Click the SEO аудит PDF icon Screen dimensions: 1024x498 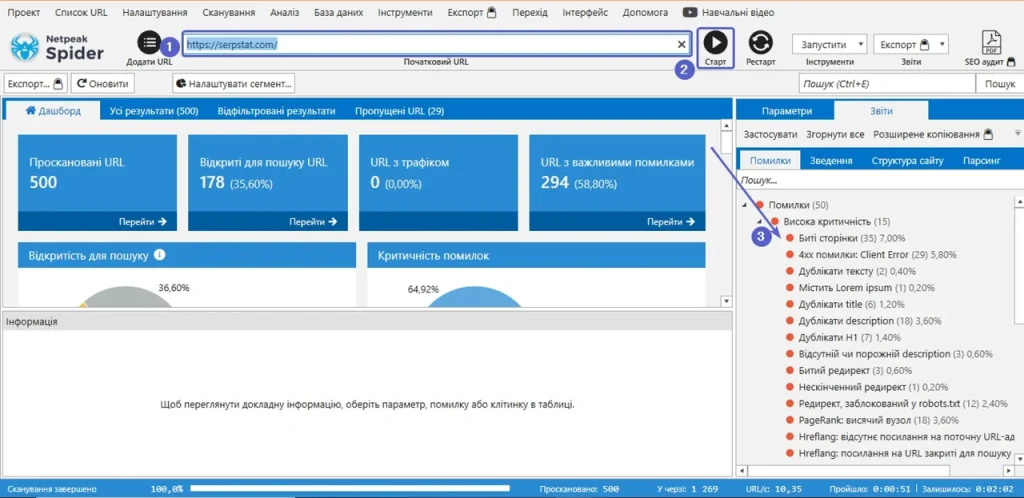(991, 43)
